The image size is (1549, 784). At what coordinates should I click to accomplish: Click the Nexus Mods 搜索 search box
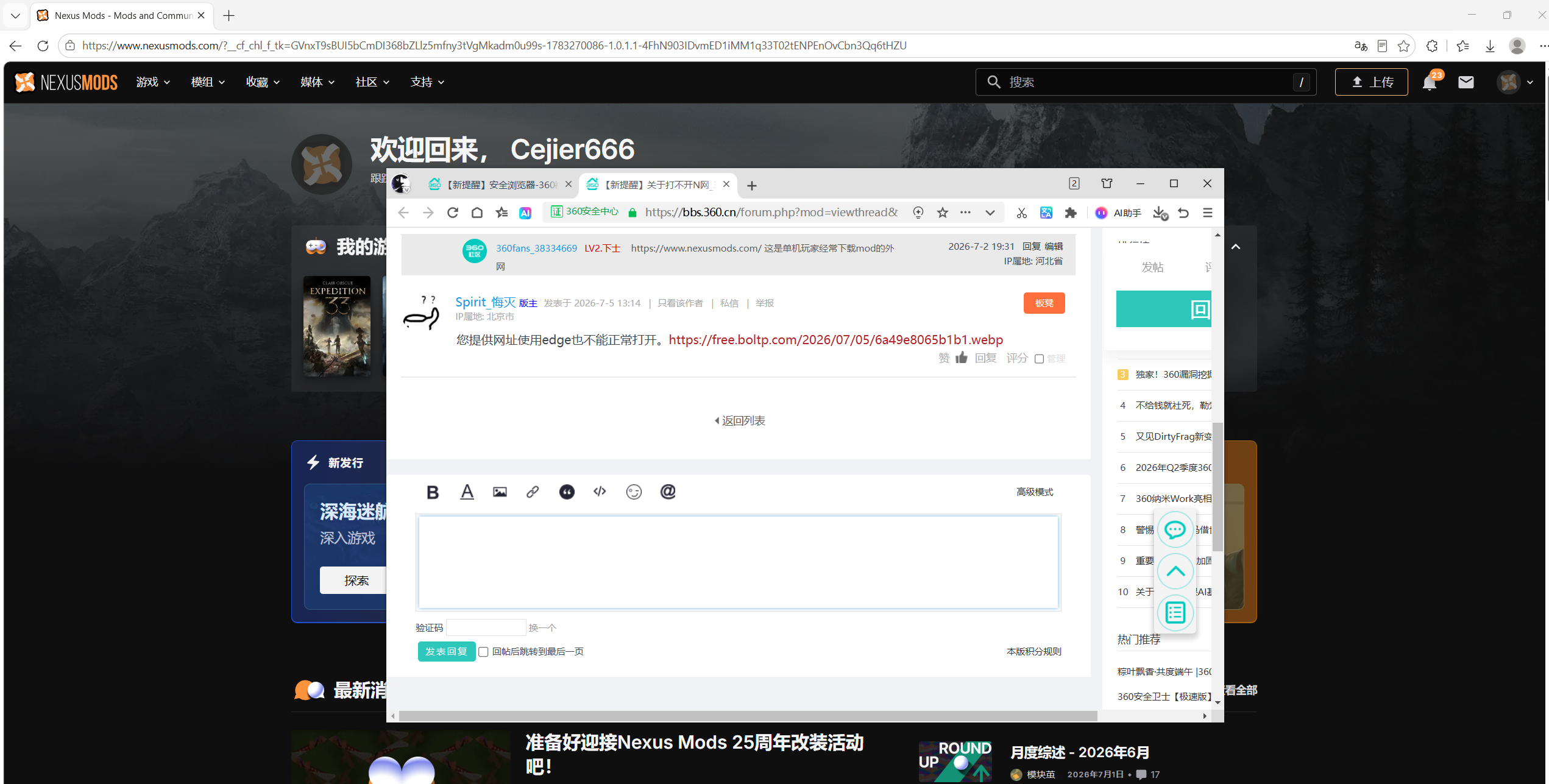(1146, 82)
